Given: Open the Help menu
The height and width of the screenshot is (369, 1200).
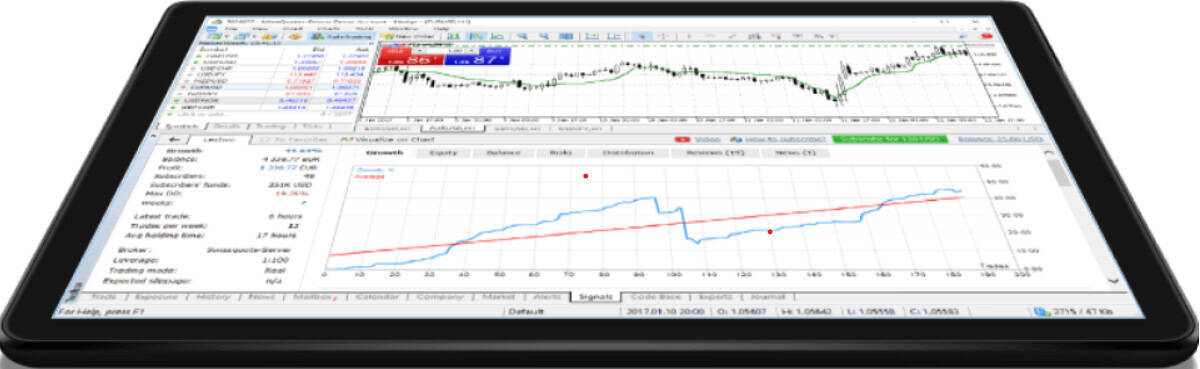Looking at the screenshot, I should pyautogui.click(x=441, y=28).
